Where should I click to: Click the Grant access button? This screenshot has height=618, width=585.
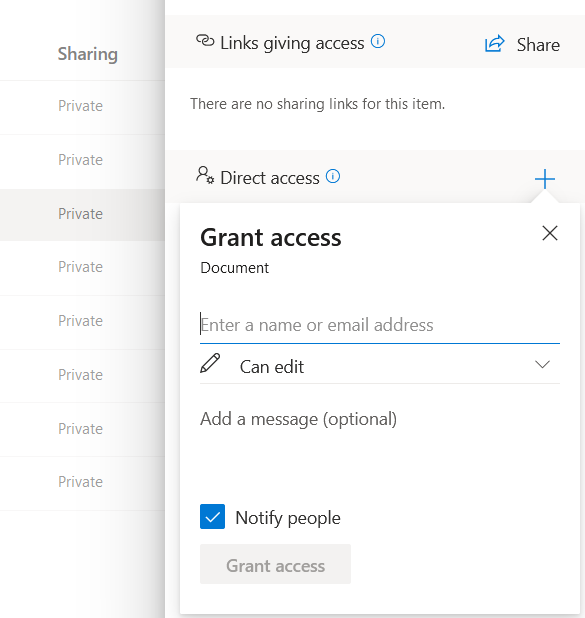coord(275,564)
